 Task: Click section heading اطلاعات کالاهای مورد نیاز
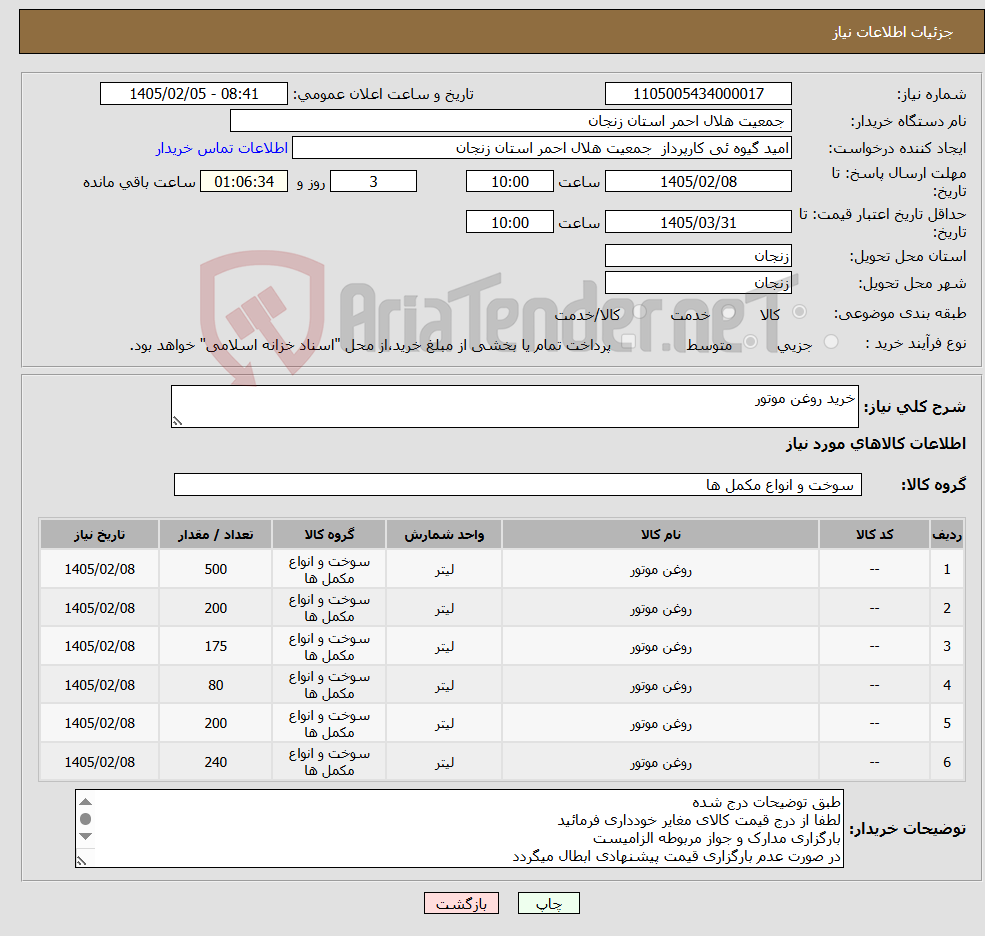pyautogui.click(x=876, y=444)
